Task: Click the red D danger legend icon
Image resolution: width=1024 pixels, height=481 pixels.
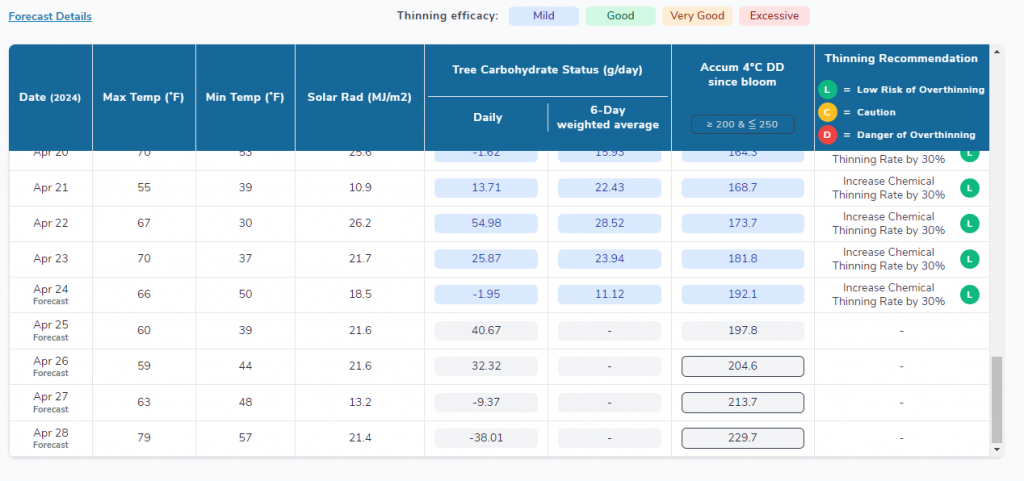Action: tap(827, 136)
